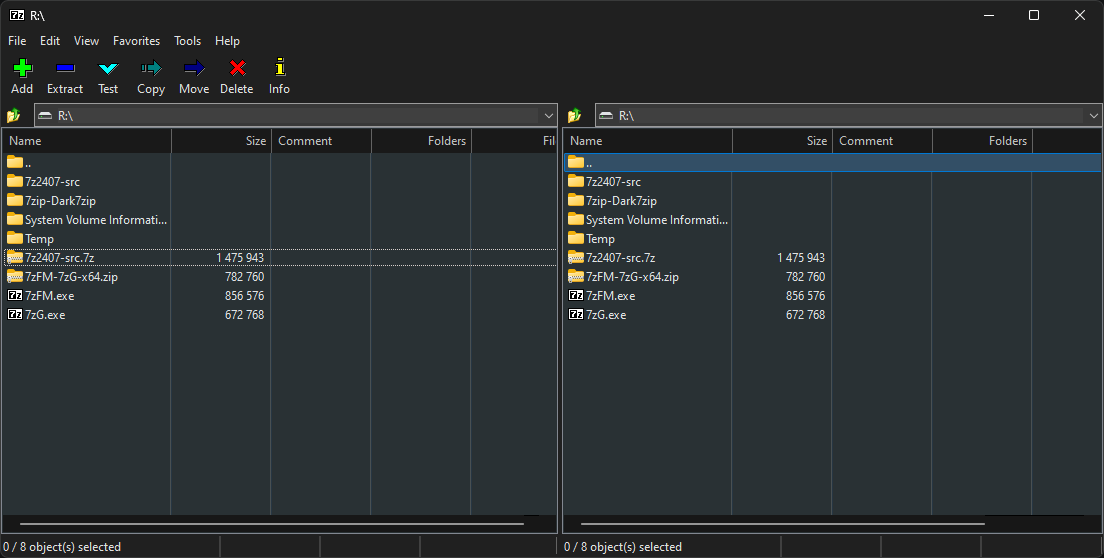The image size is (1104, 558).
Task: Click the 7z app icon in title bar
Action: pos(17,15)
